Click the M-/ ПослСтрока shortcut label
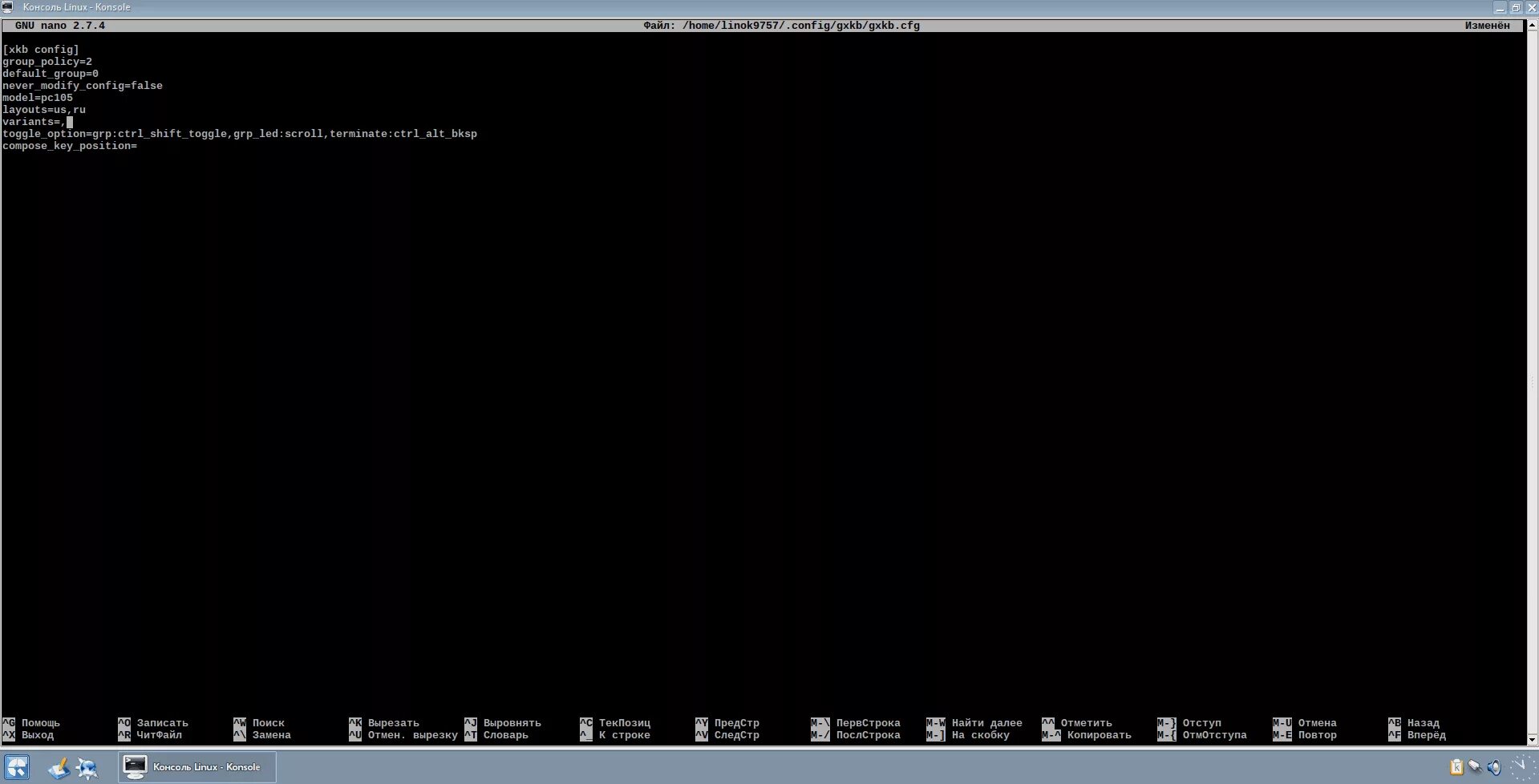The width and height of the screenshot is (1539, 784). click(856, 735)
